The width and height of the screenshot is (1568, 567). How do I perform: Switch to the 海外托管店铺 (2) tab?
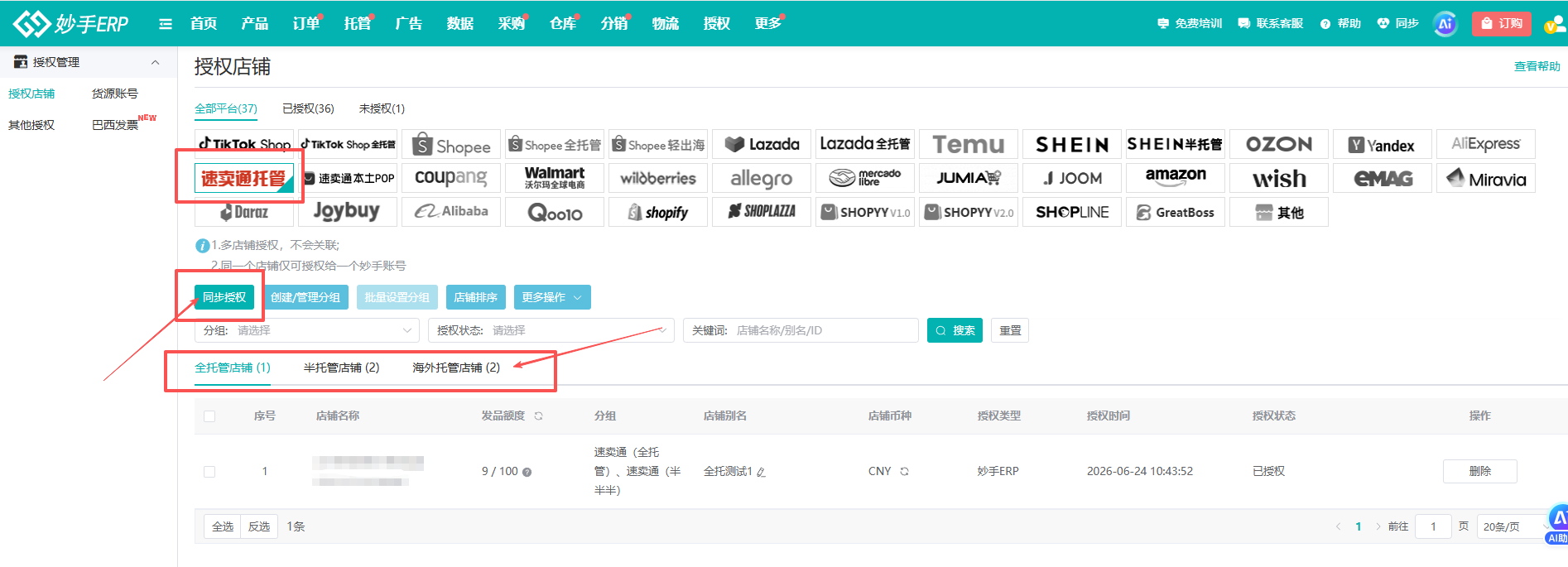[456, 368]
